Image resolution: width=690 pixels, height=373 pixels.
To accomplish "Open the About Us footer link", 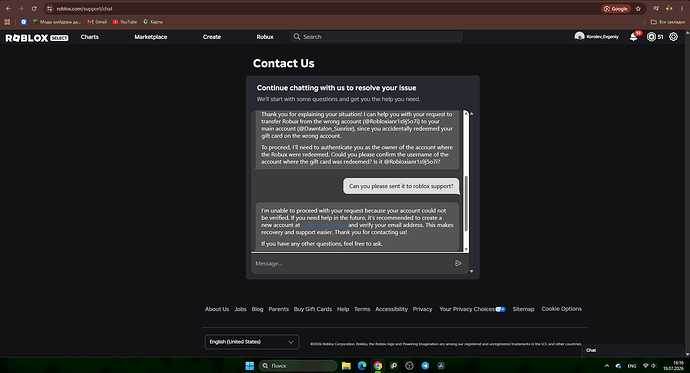I will point(217,309).
